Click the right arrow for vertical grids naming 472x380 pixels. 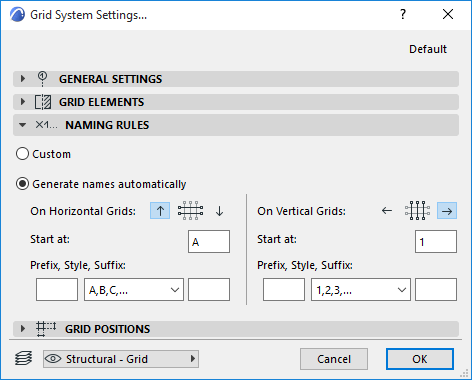pos(447,211)
